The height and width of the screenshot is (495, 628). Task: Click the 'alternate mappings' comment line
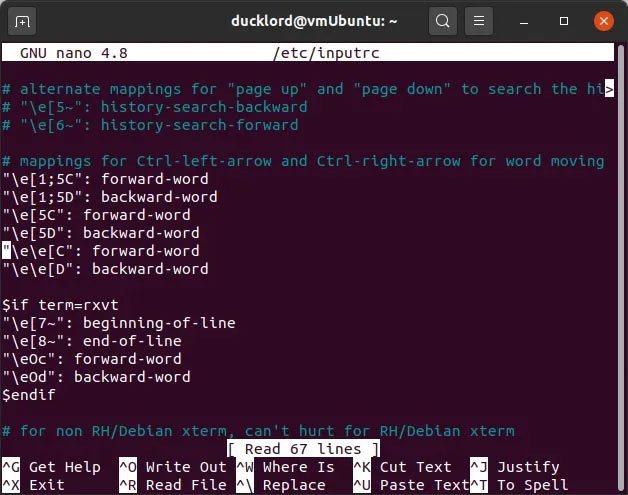[303, 89]
